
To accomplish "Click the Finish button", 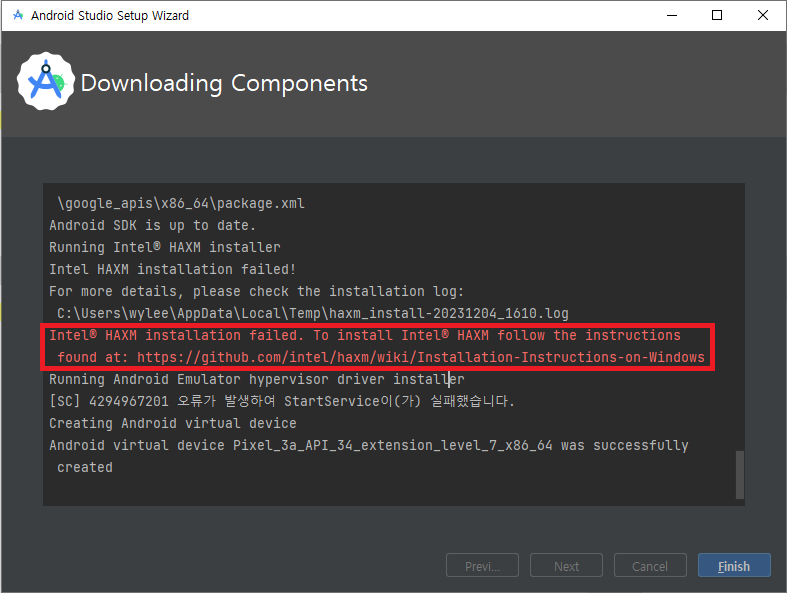I will (734, 565).
